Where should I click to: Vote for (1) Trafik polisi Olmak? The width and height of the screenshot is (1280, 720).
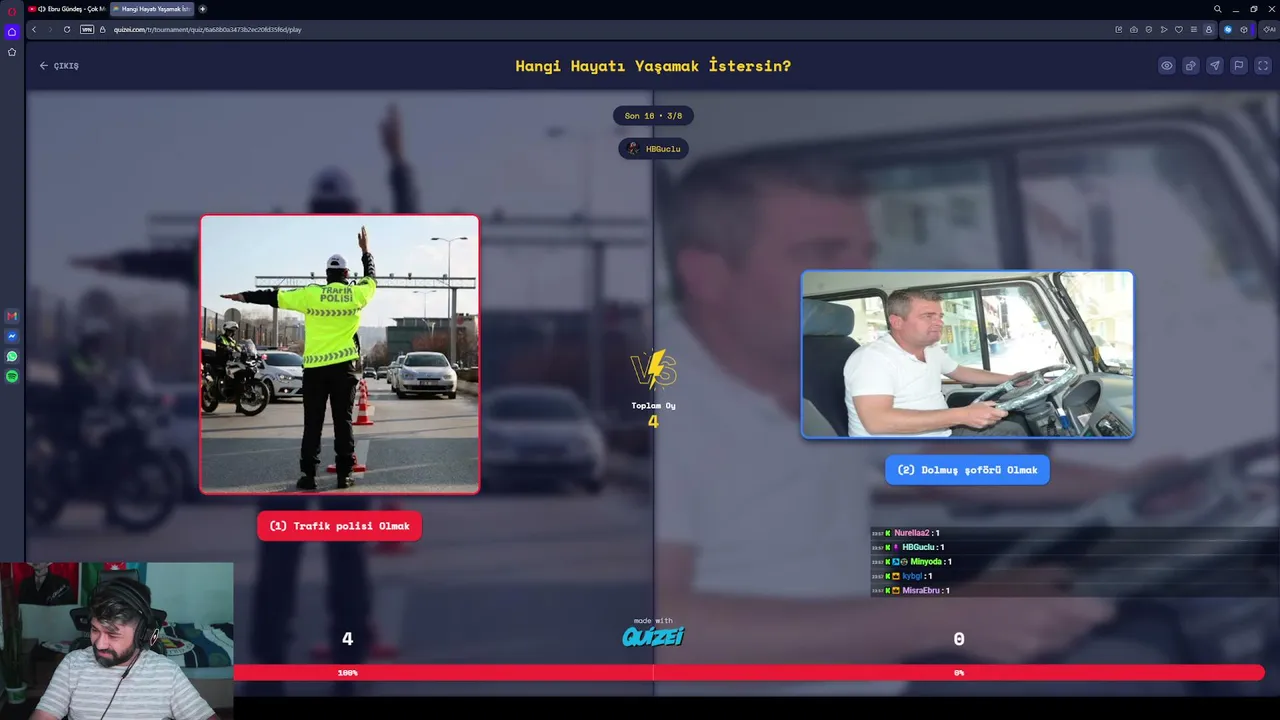click(x=339, y=526)
